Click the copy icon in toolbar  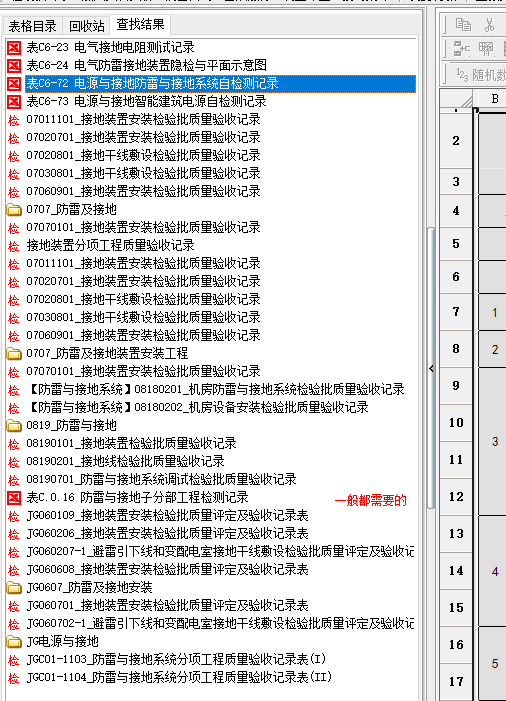click(463, 25)
